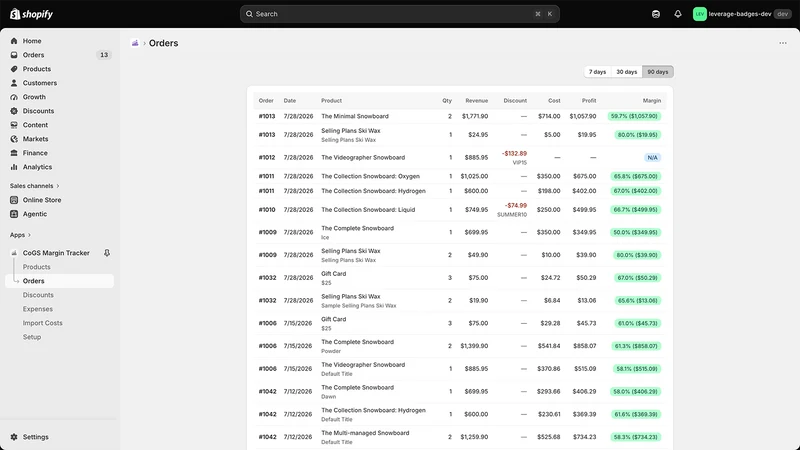The width and height of the screenshot is (800, 450).
Task: Click the Finance bank icon
Action: [14, 153]
